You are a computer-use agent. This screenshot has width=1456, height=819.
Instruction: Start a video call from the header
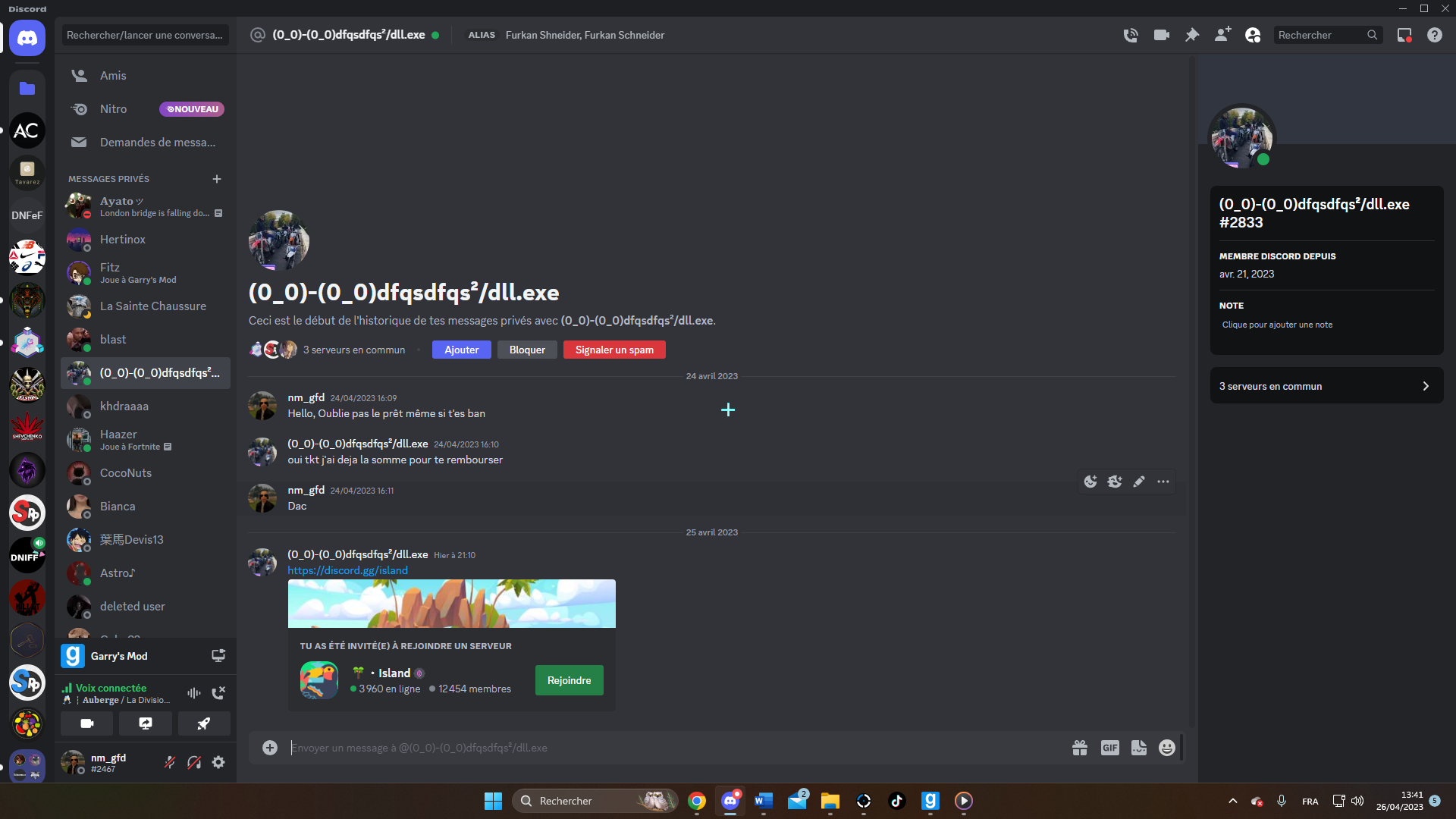point(1161,35)
